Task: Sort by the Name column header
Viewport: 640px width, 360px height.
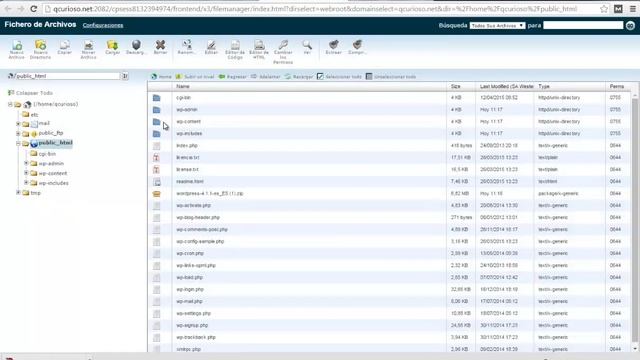Action: click(x=309, y=87)
